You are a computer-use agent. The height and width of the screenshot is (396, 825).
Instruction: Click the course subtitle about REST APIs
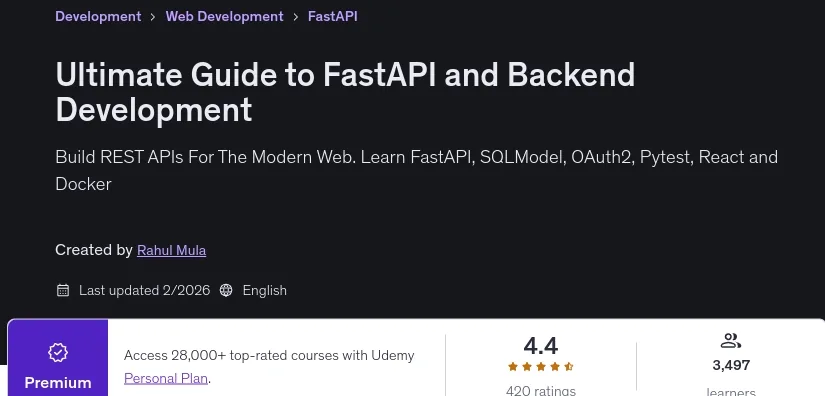(x=417, y=170)
